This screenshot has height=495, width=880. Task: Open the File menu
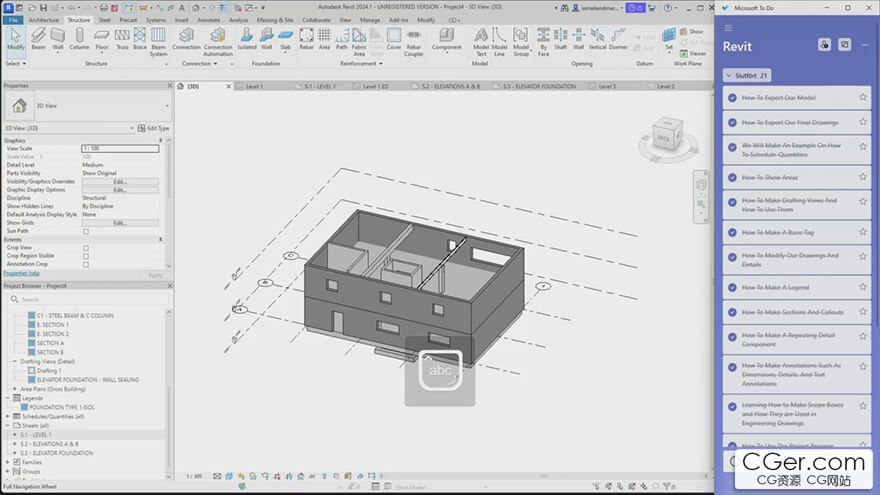point(13,20)
